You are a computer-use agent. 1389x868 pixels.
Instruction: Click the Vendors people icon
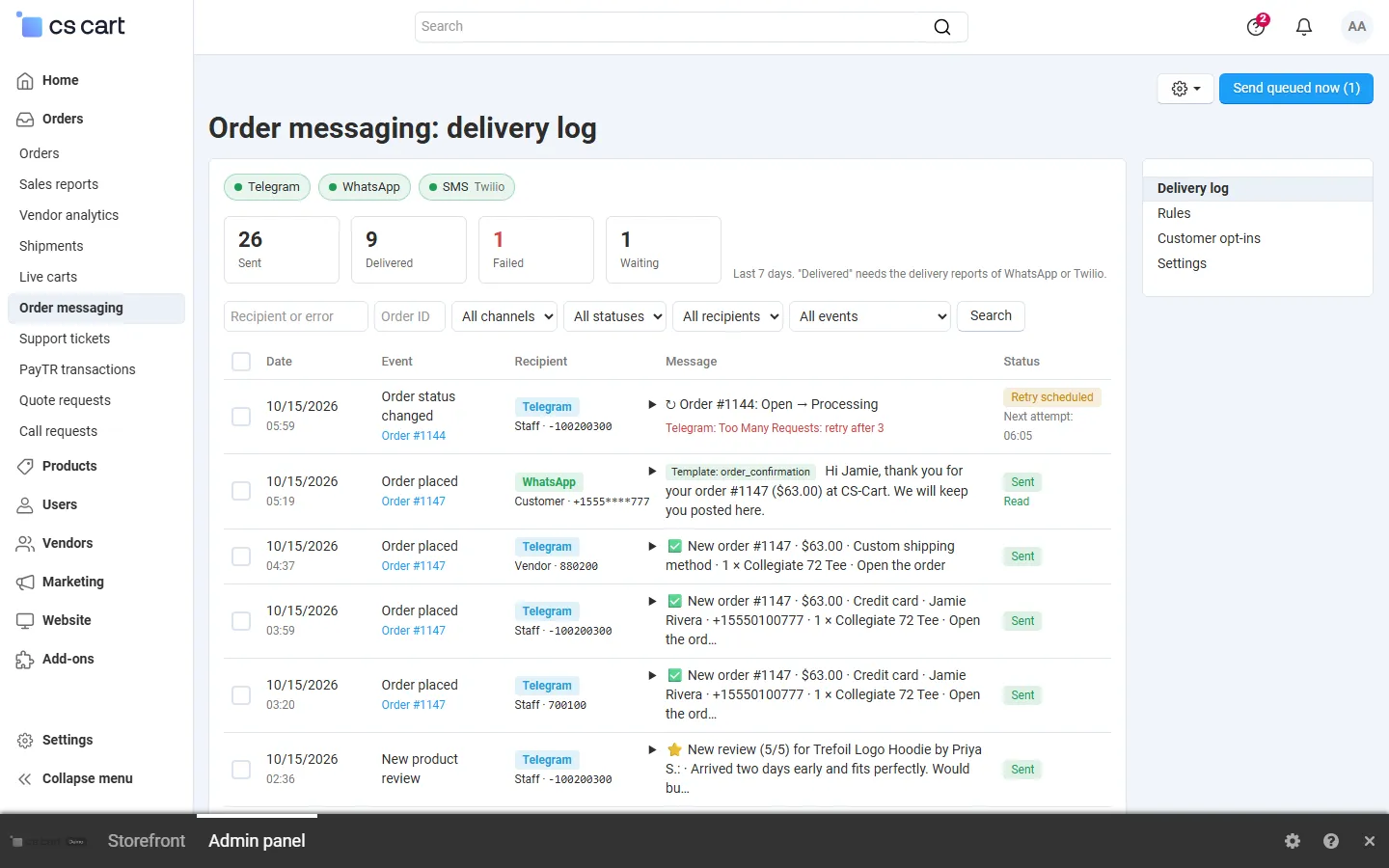tap(25, 544)
